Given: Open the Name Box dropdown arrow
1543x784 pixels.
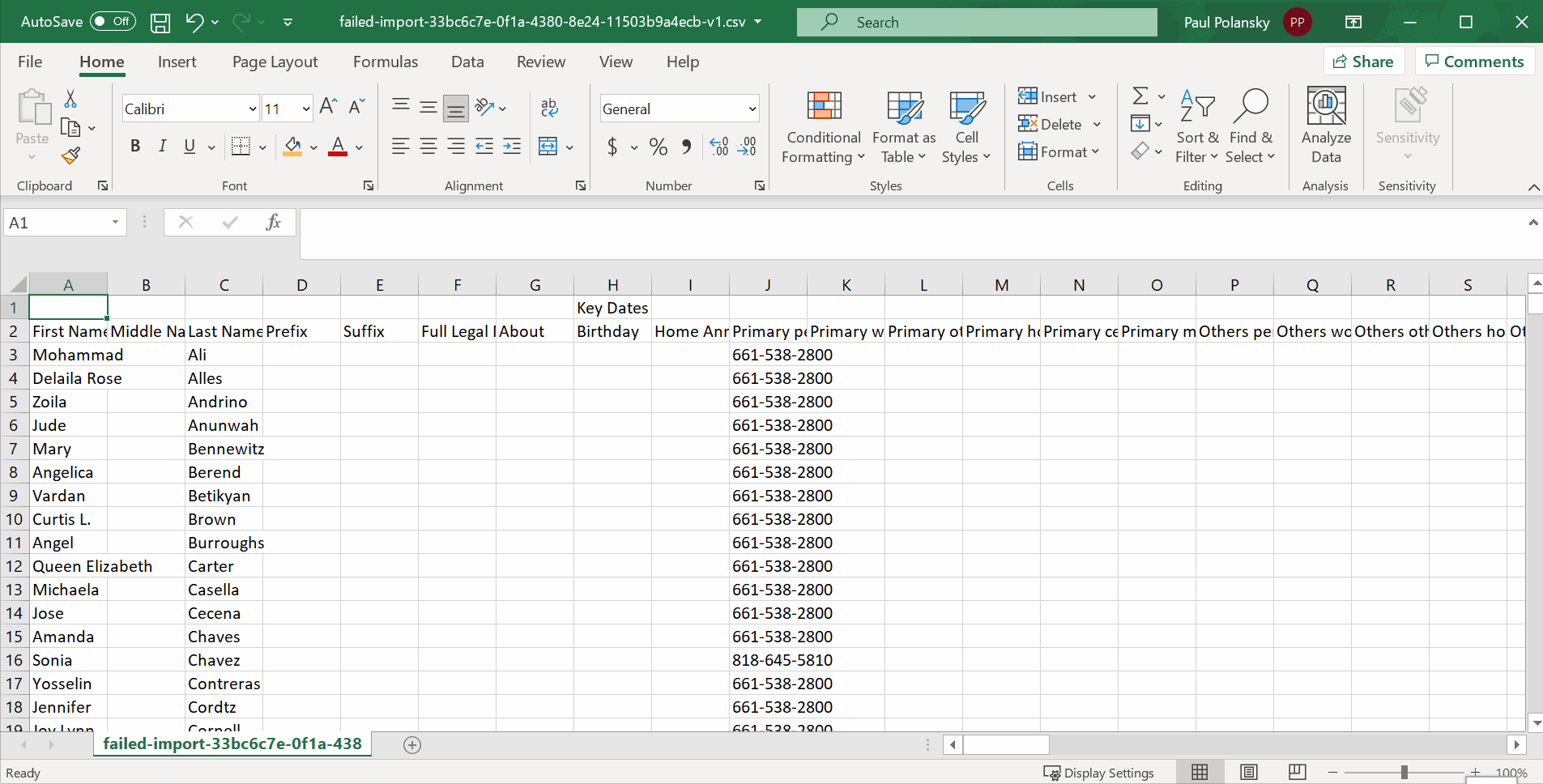Looking at the screenshot, I should (116, 222).
